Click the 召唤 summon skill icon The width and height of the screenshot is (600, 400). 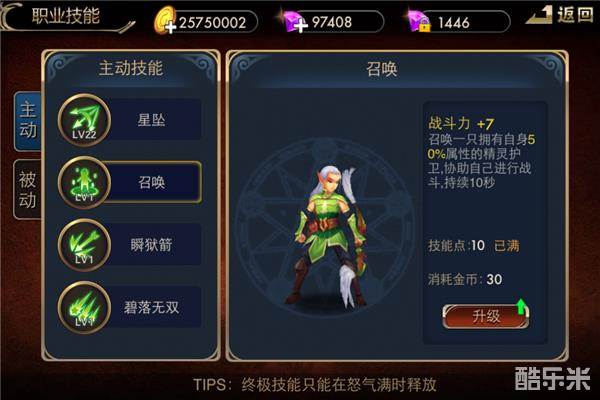click(84, 183)
